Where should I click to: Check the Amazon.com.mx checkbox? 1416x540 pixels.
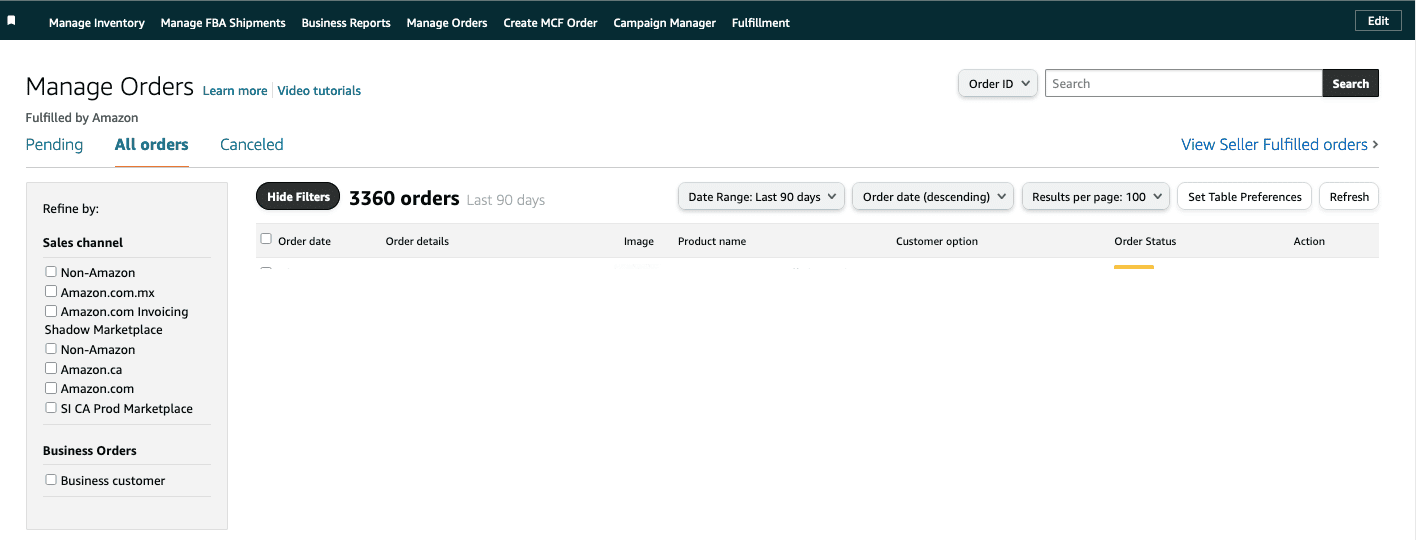(x=51, y=291)
